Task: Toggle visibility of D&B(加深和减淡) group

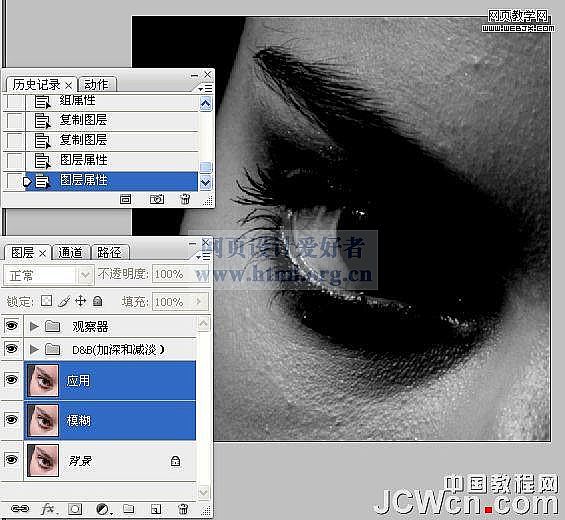Action: point(12,348)
